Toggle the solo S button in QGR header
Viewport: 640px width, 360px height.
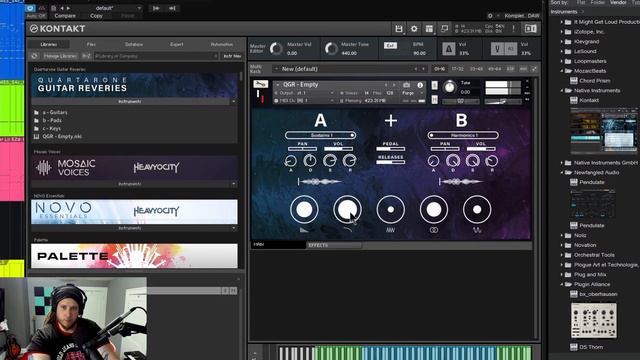point(434,85)
